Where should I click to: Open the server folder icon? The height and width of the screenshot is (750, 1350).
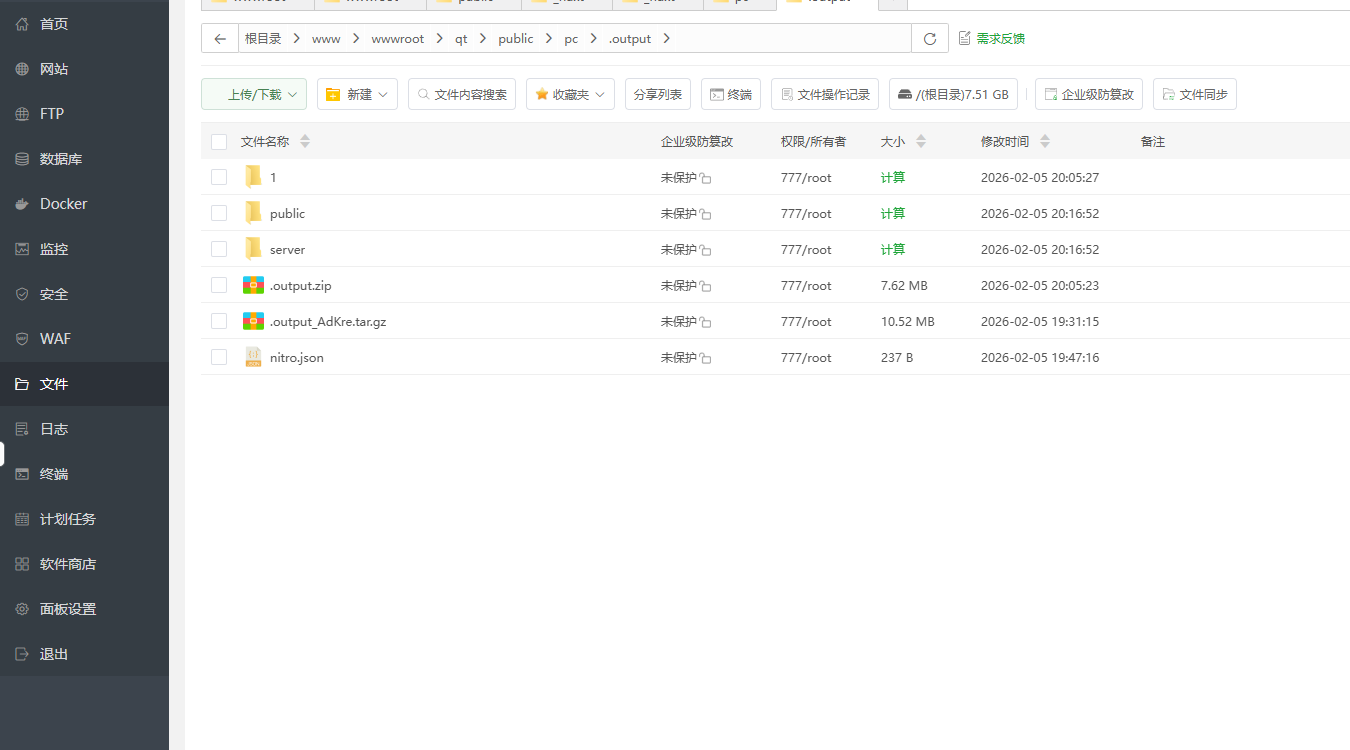click(253, 249)
